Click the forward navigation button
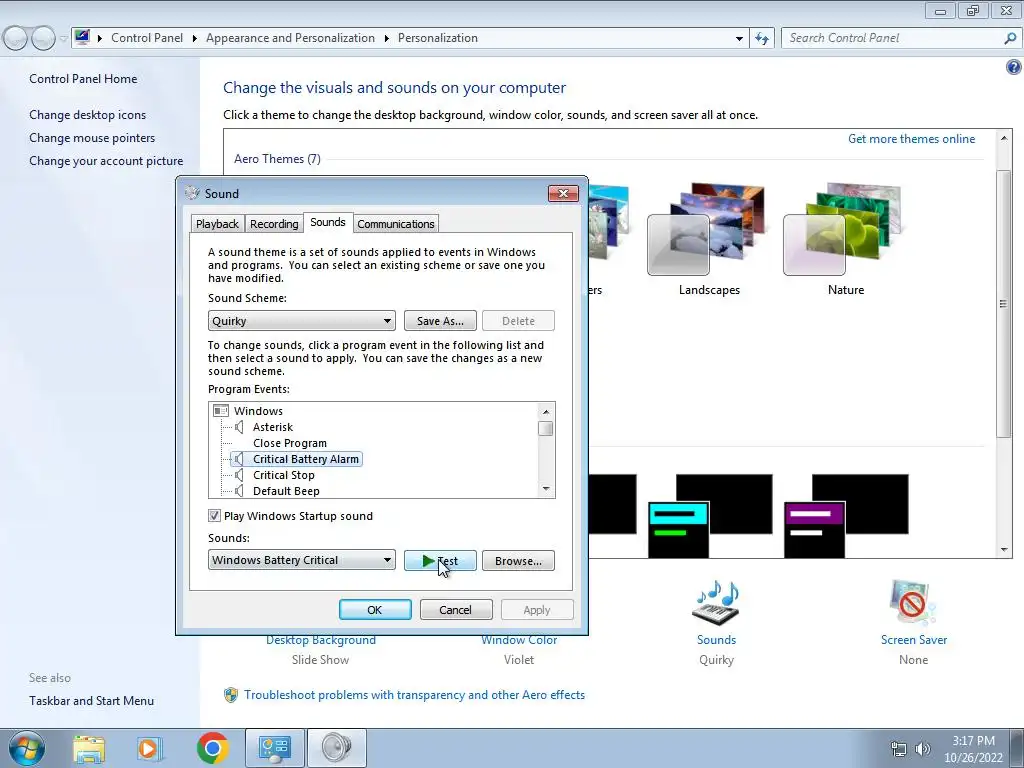Screen dimensions: 1024x768 43,39
